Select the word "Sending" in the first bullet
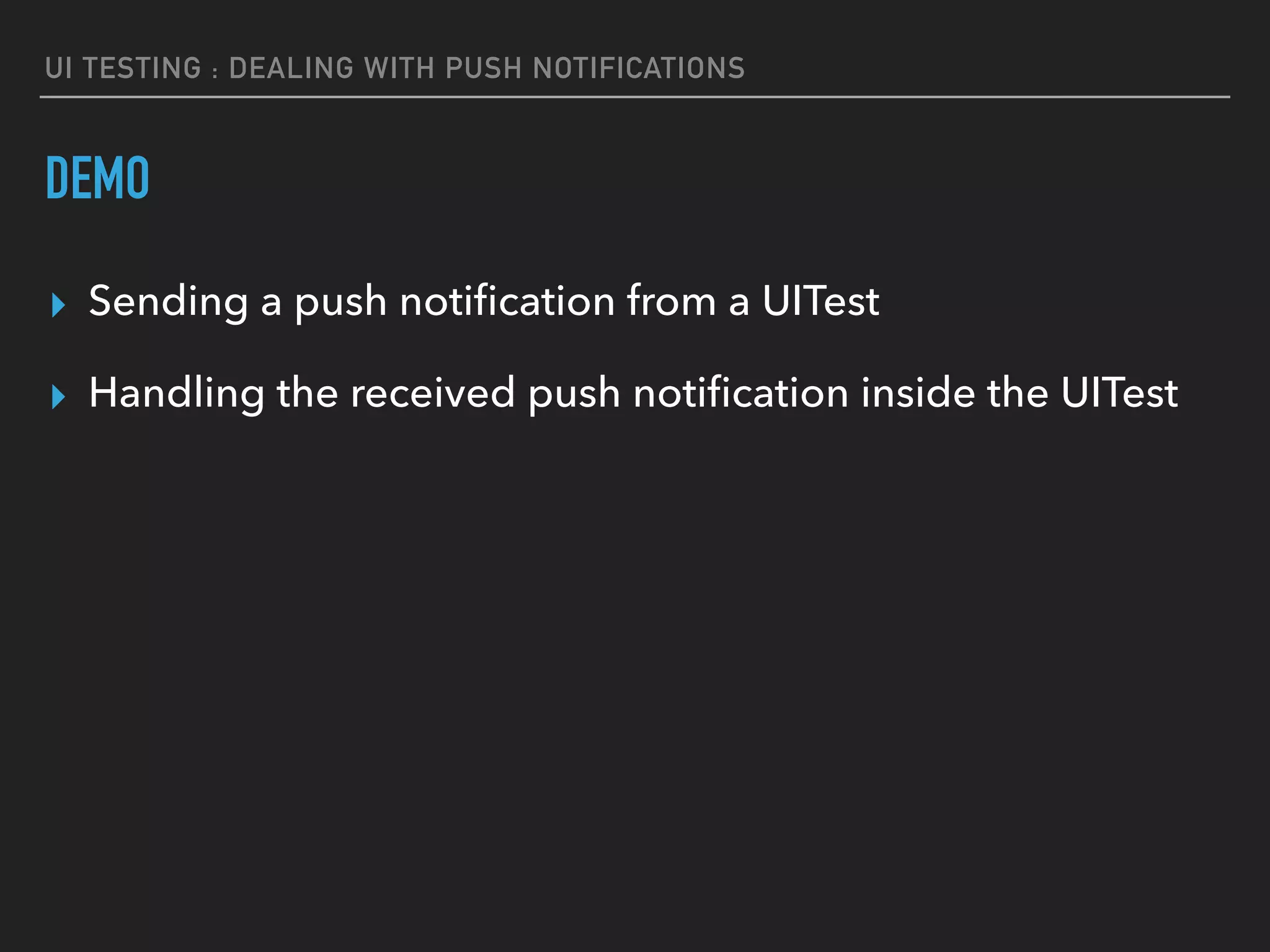Image resolution: width=1270 pixels, height=952 pixels. (x=169, y=302)
